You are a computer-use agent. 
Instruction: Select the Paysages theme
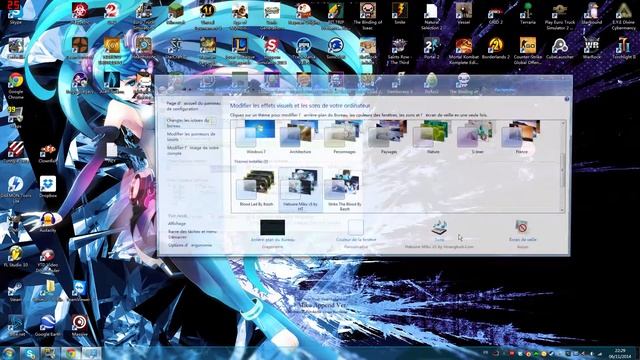[389, 138]
